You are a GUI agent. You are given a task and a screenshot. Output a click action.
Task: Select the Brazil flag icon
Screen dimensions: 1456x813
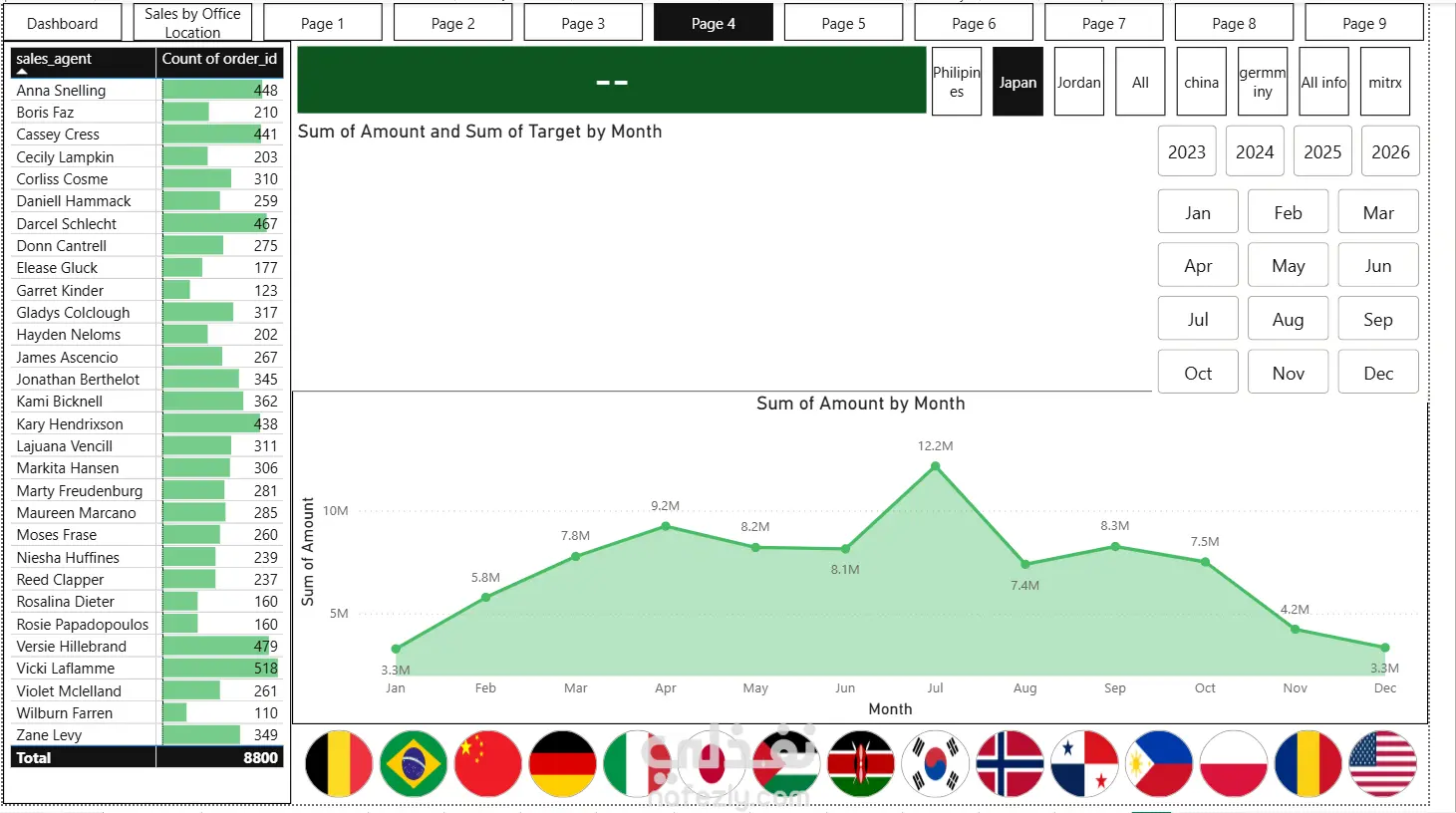pos(414,764)
